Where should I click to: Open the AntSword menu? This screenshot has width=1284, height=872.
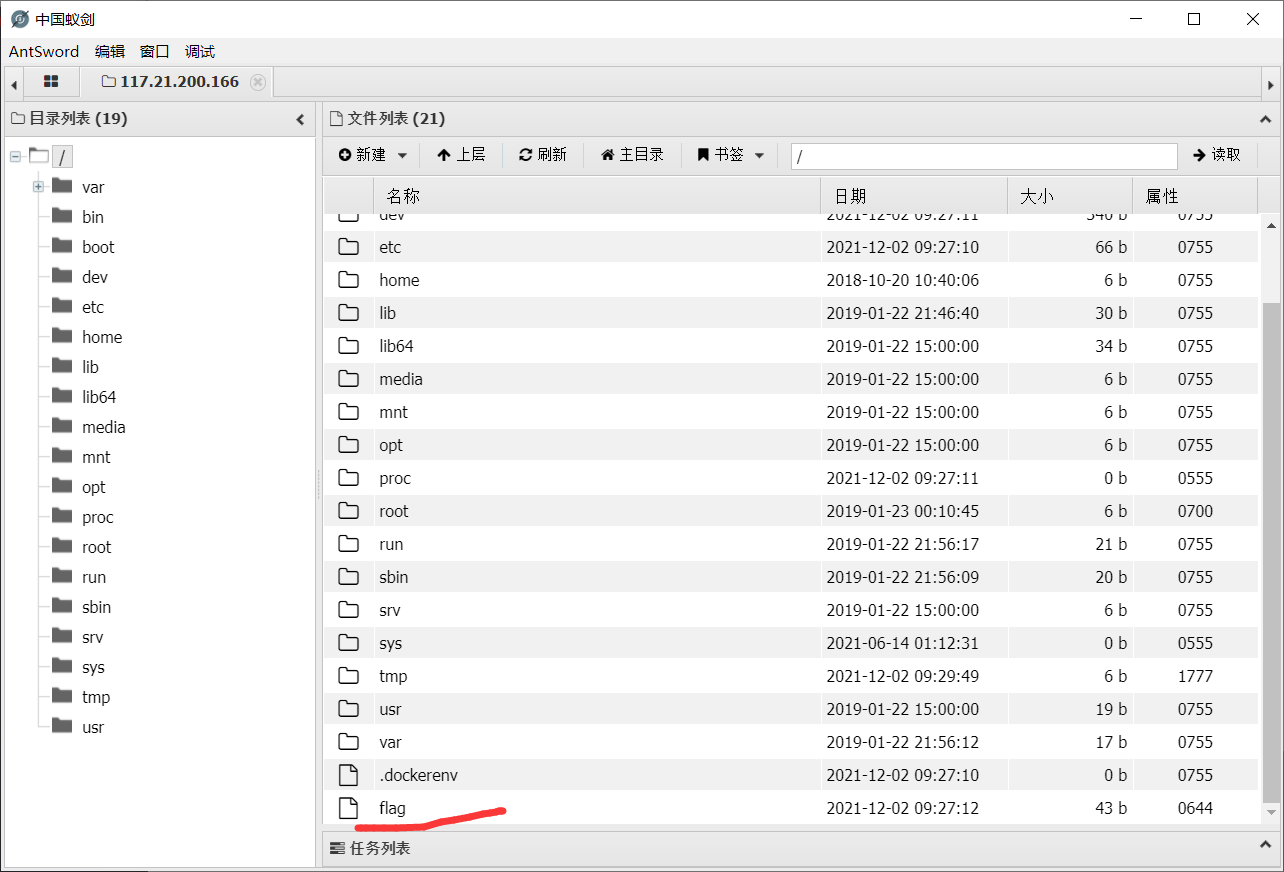[x=44, y=51]
